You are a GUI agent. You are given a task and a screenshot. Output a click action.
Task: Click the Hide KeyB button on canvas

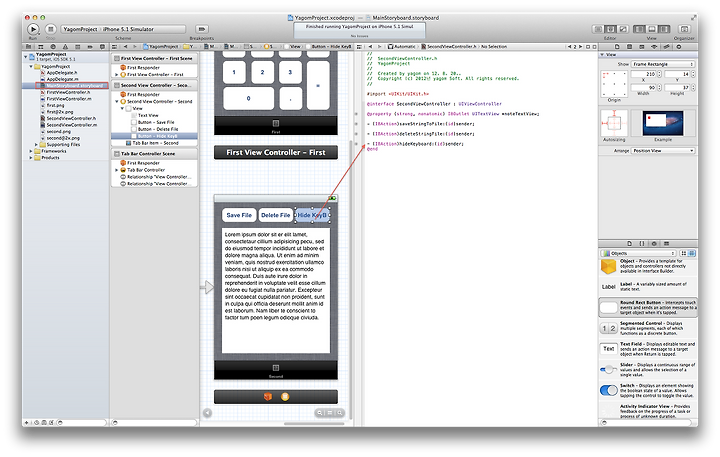tap(312, 215)
